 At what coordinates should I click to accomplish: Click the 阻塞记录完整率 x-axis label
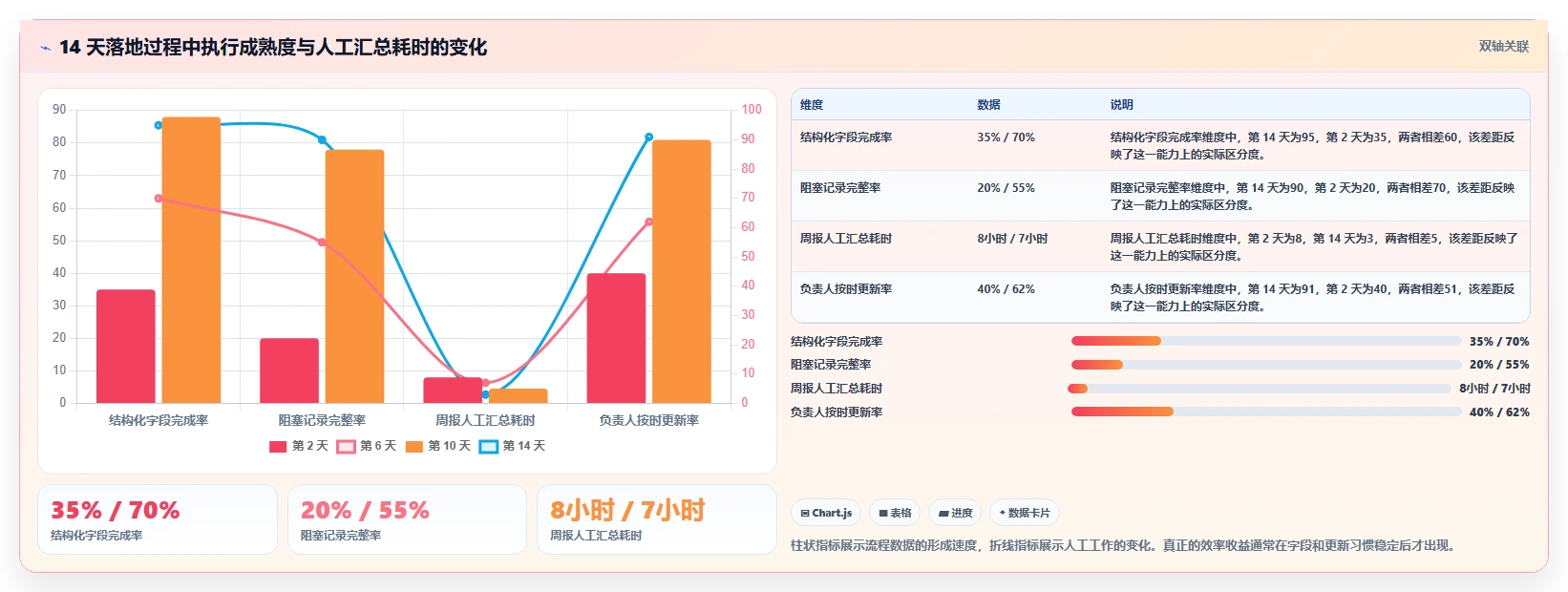[322, 420]
